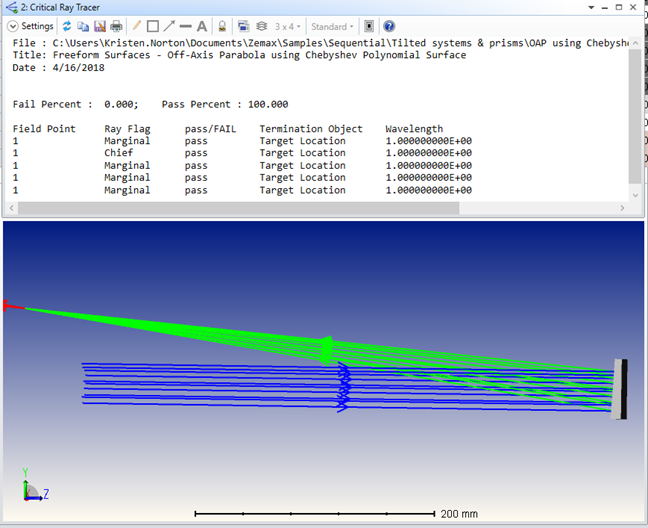
Task: Select the text annotation tool
Action: point(202,26)
